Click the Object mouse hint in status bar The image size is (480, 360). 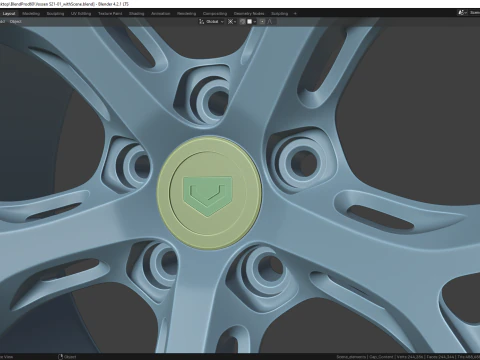tap(67, 357)
